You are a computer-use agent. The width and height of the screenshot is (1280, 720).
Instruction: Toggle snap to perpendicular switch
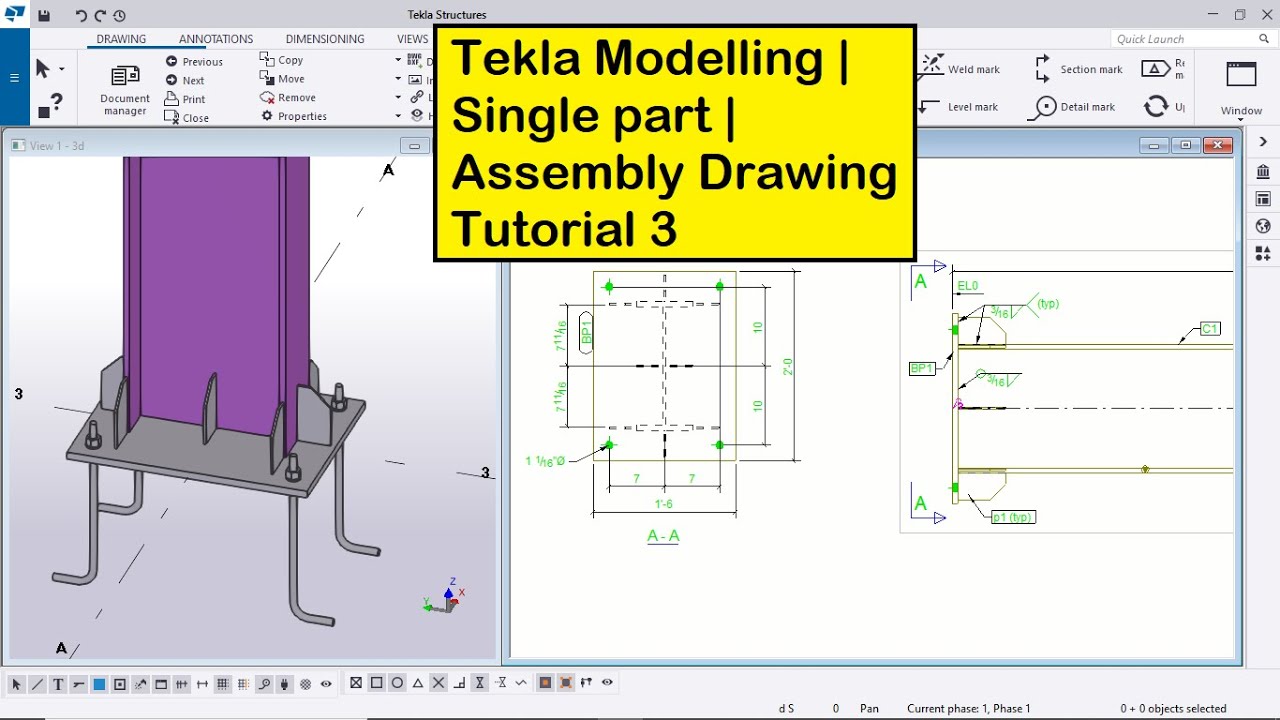tap(459, 683)
